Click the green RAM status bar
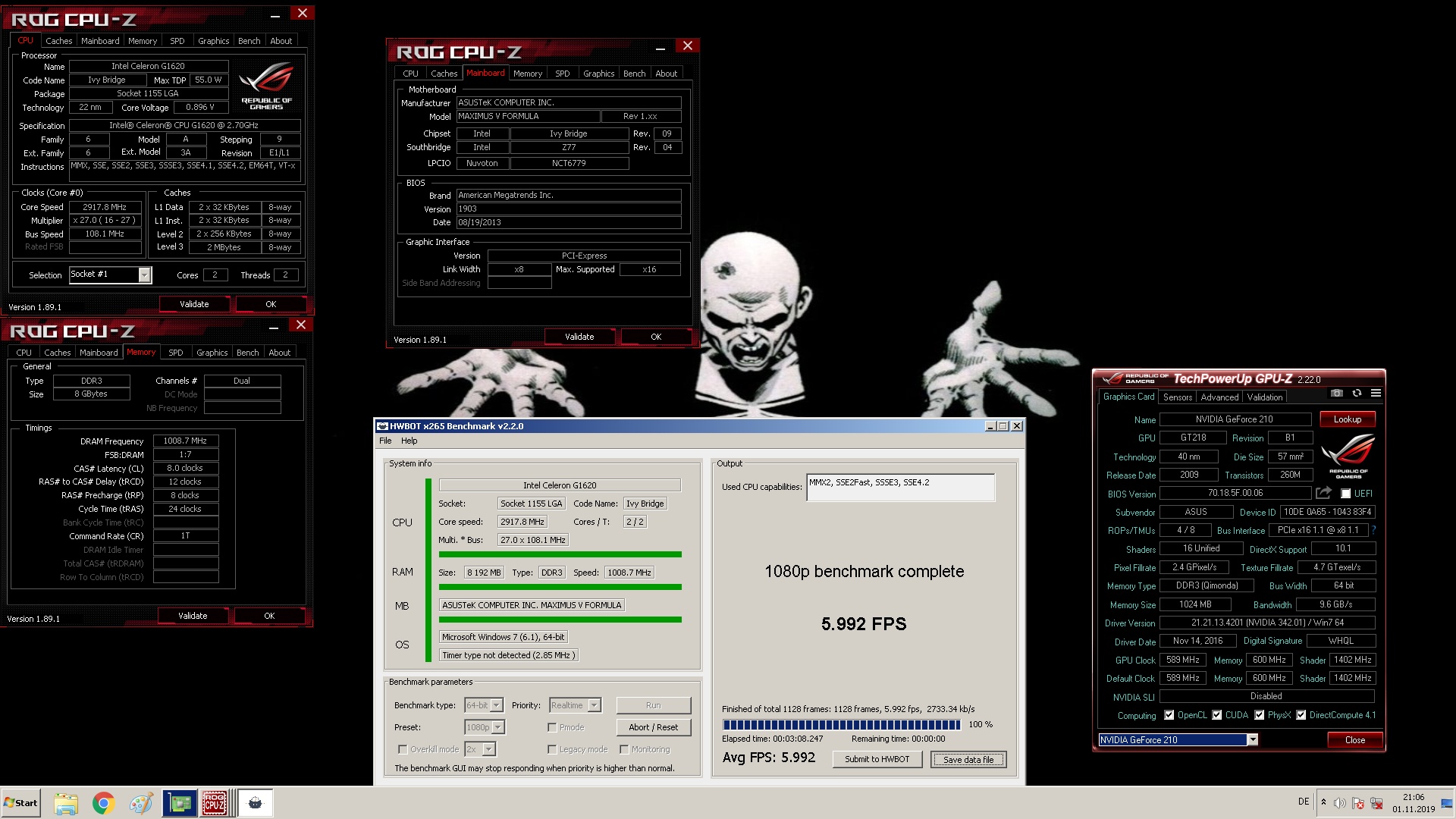1456x819 pixels. [x=560, y=587]
